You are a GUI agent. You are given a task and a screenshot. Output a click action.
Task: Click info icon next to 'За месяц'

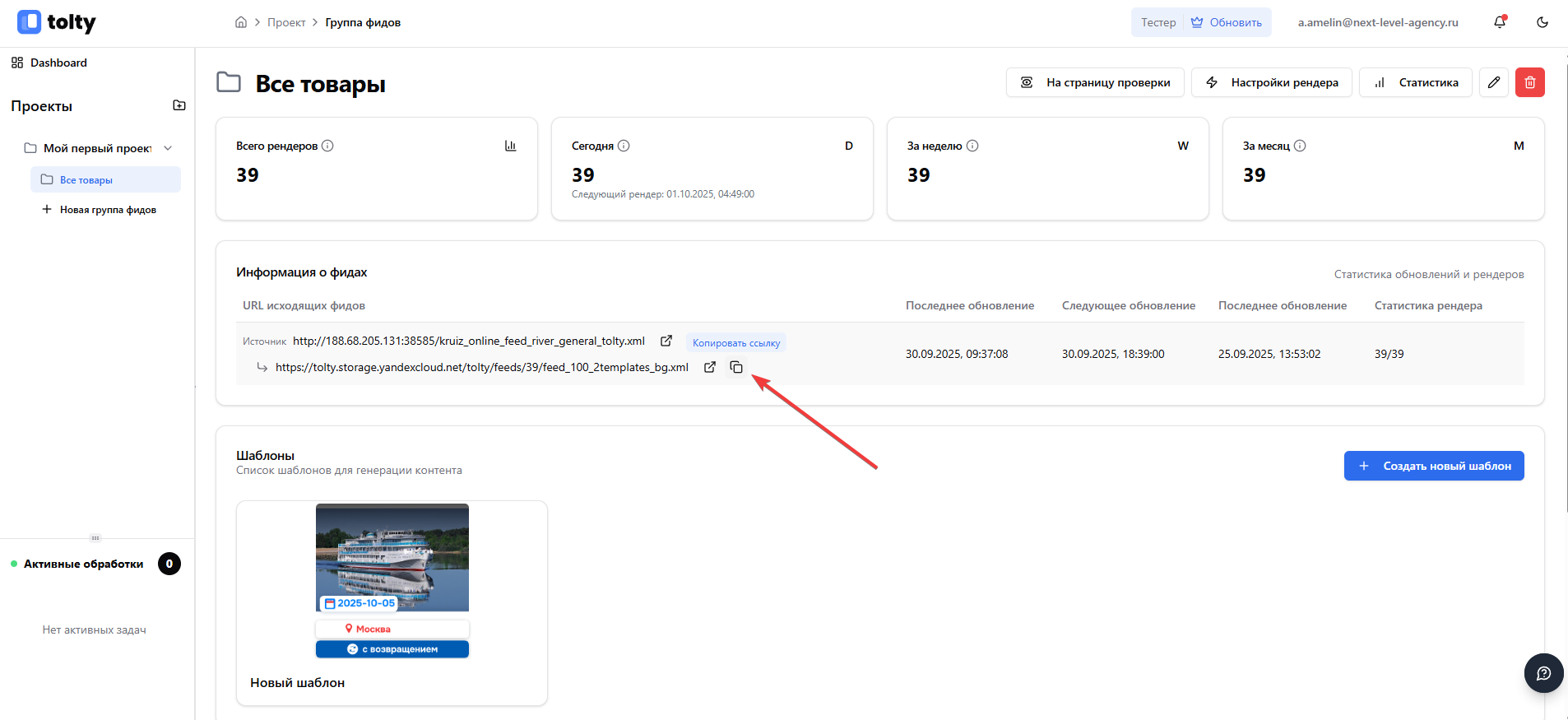1300,146
